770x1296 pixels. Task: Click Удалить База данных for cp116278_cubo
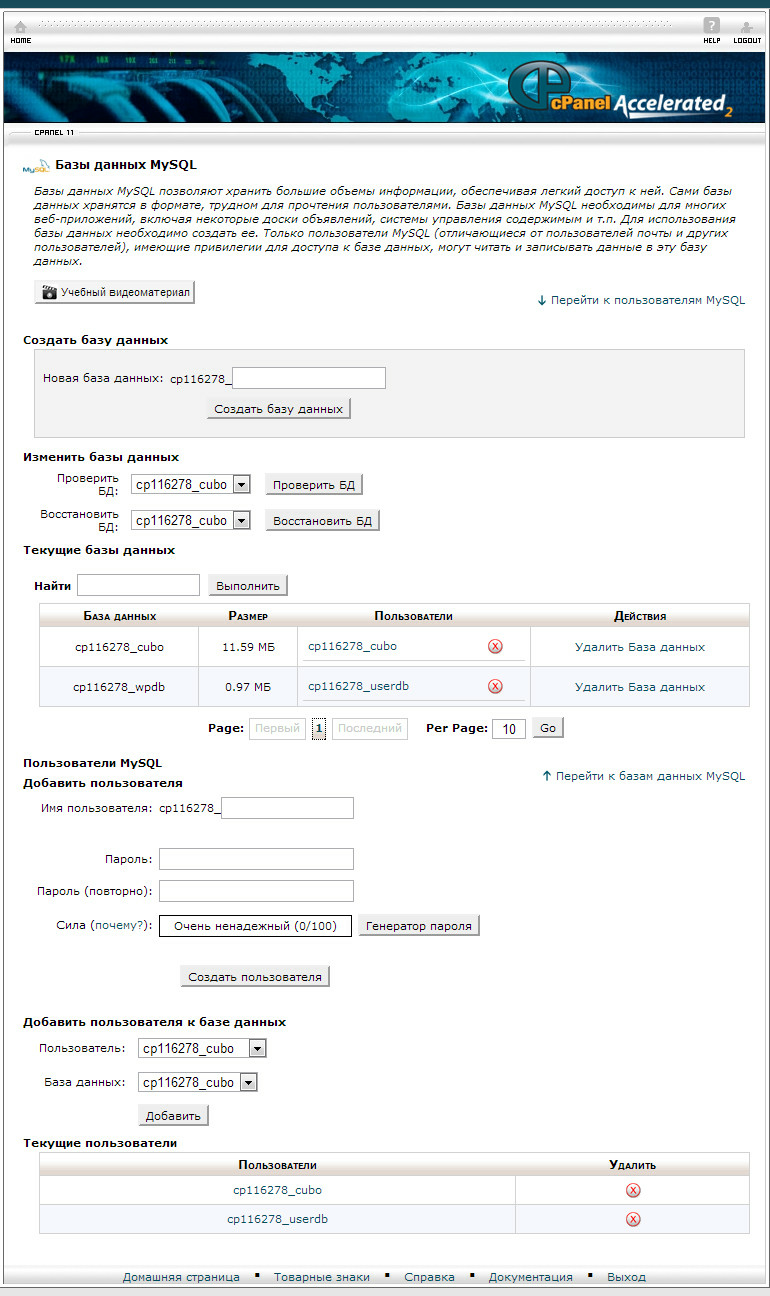[x=640, y=647]
